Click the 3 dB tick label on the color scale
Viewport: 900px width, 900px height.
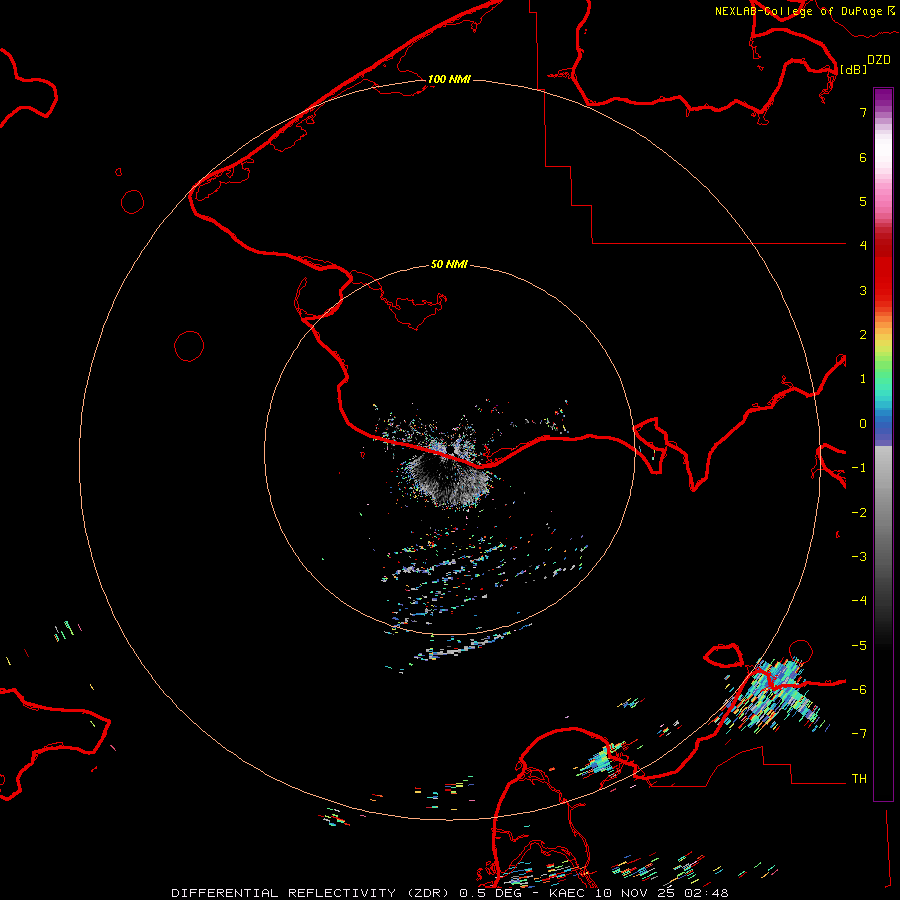[x=863, y=290]
